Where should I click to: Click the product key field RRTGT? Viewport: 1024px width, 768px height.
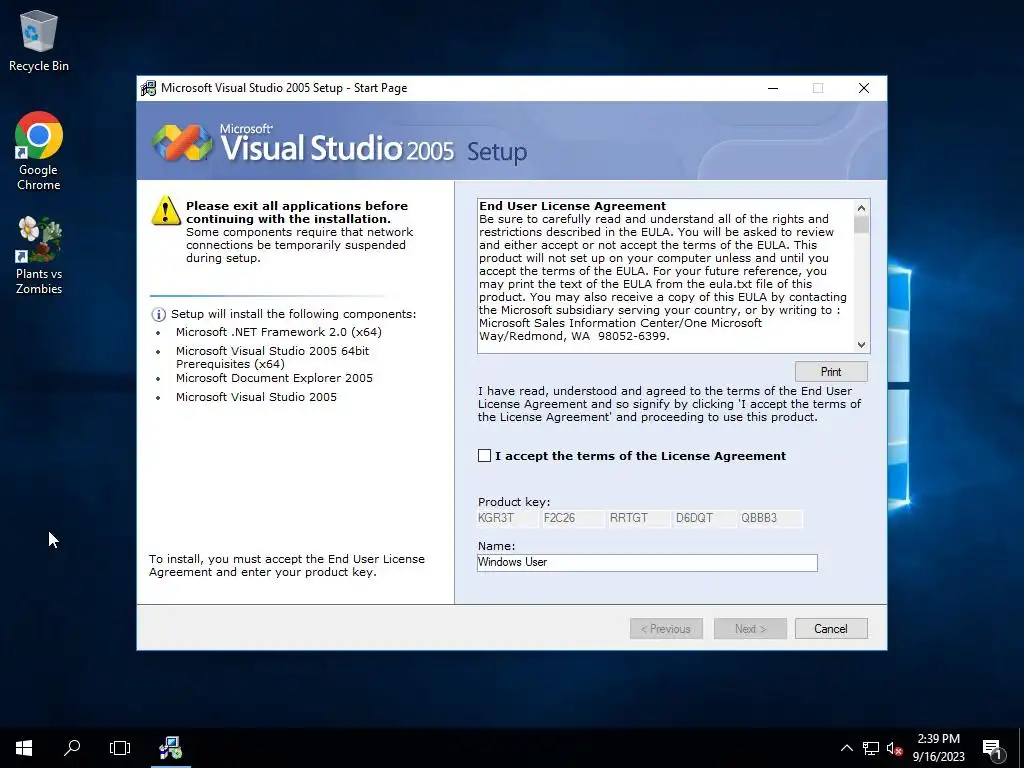[x=639, y=519]
